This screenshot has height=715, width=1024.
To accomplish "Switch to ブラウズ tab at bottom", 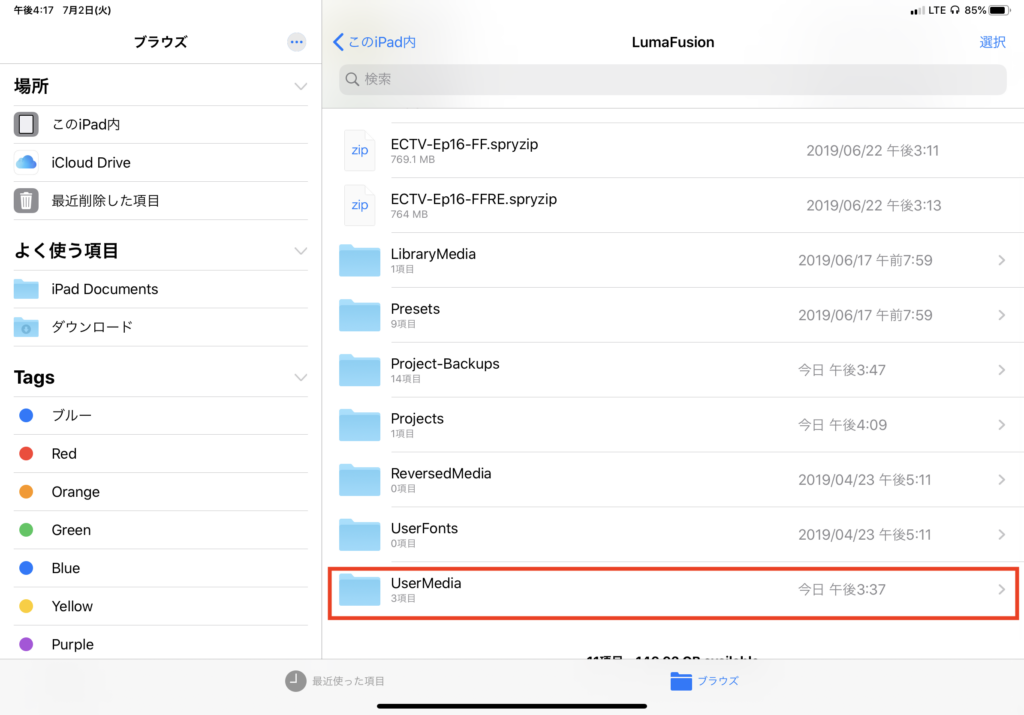I will (x=705, y=680).
